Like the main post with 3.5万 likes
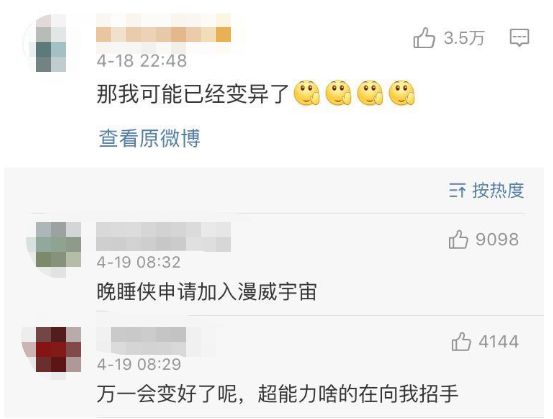The width and height of the screenshot is (553, 419). [424, 38]
